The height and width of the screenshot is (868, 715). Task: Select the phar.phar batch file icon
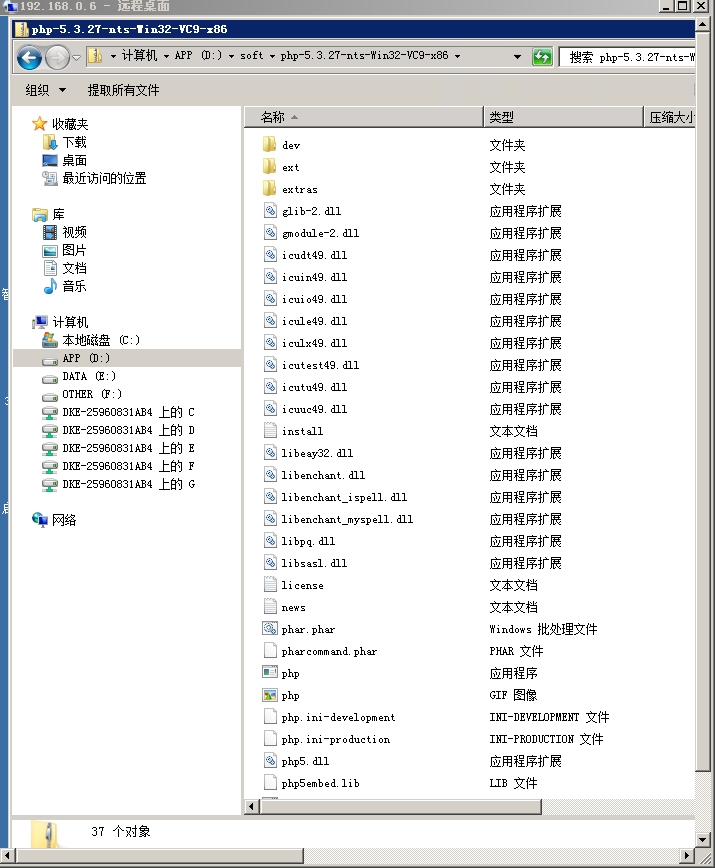point(270,629)
